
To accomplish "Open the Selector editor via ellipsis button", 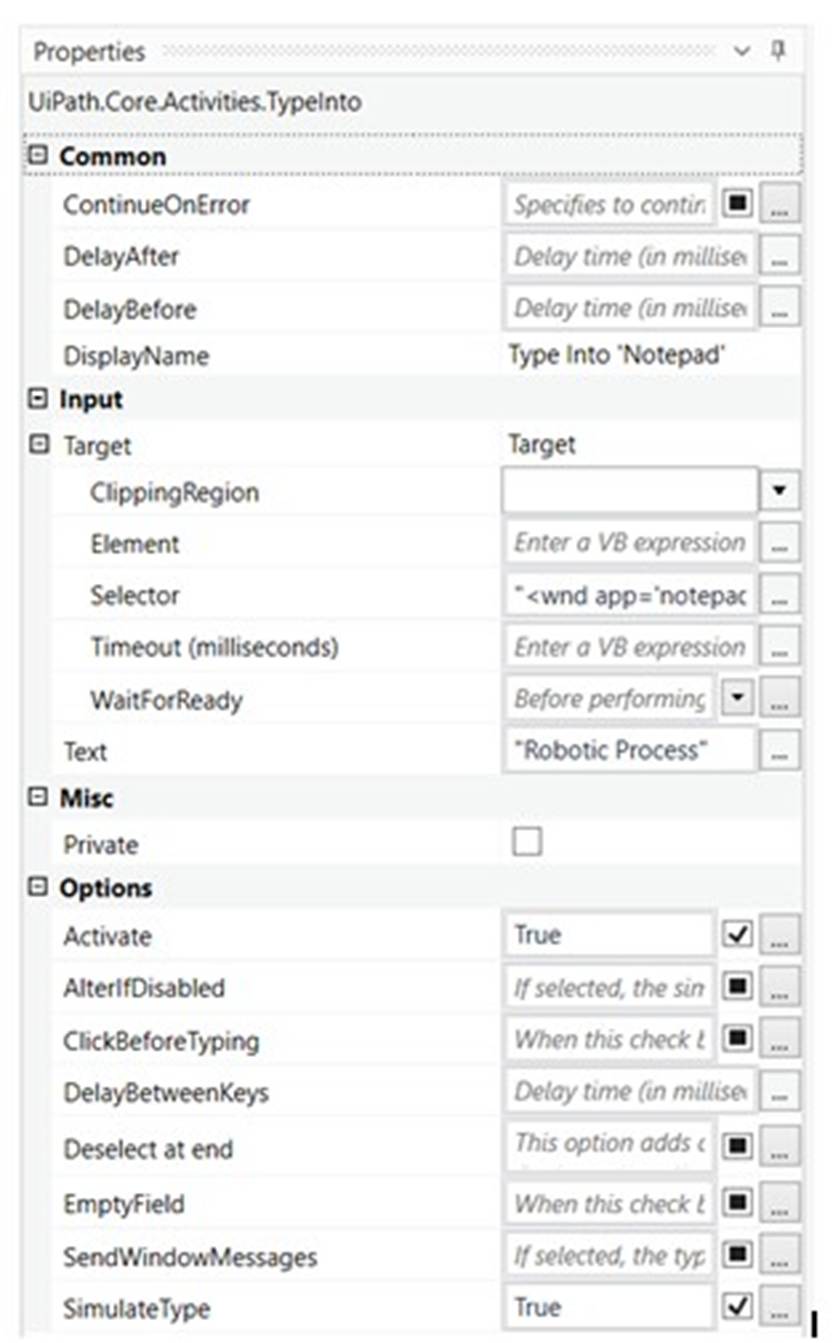I will click(783, 595).
